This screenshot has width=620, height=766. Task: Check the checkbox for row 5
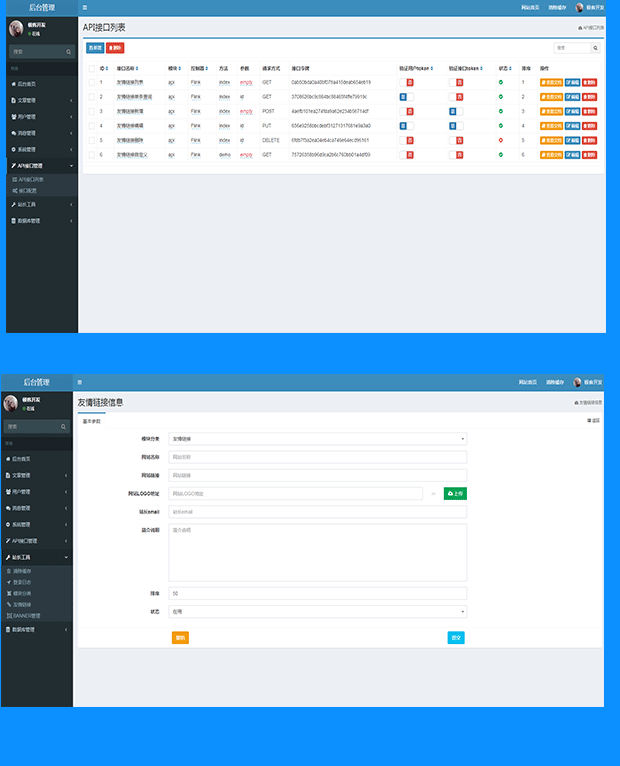coord(91,140)
